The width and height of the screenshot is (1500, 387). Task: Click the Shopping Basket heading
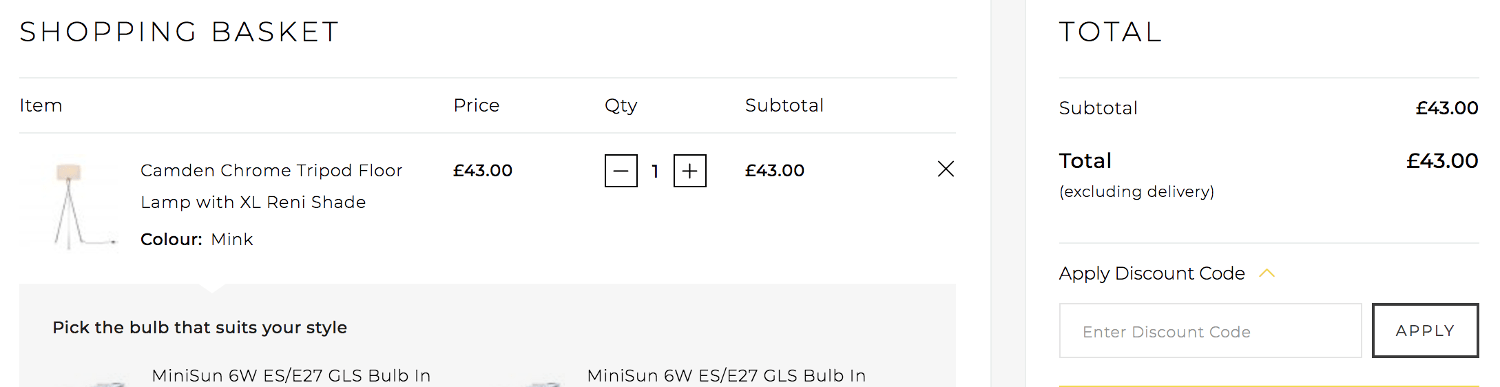[180, 32]
